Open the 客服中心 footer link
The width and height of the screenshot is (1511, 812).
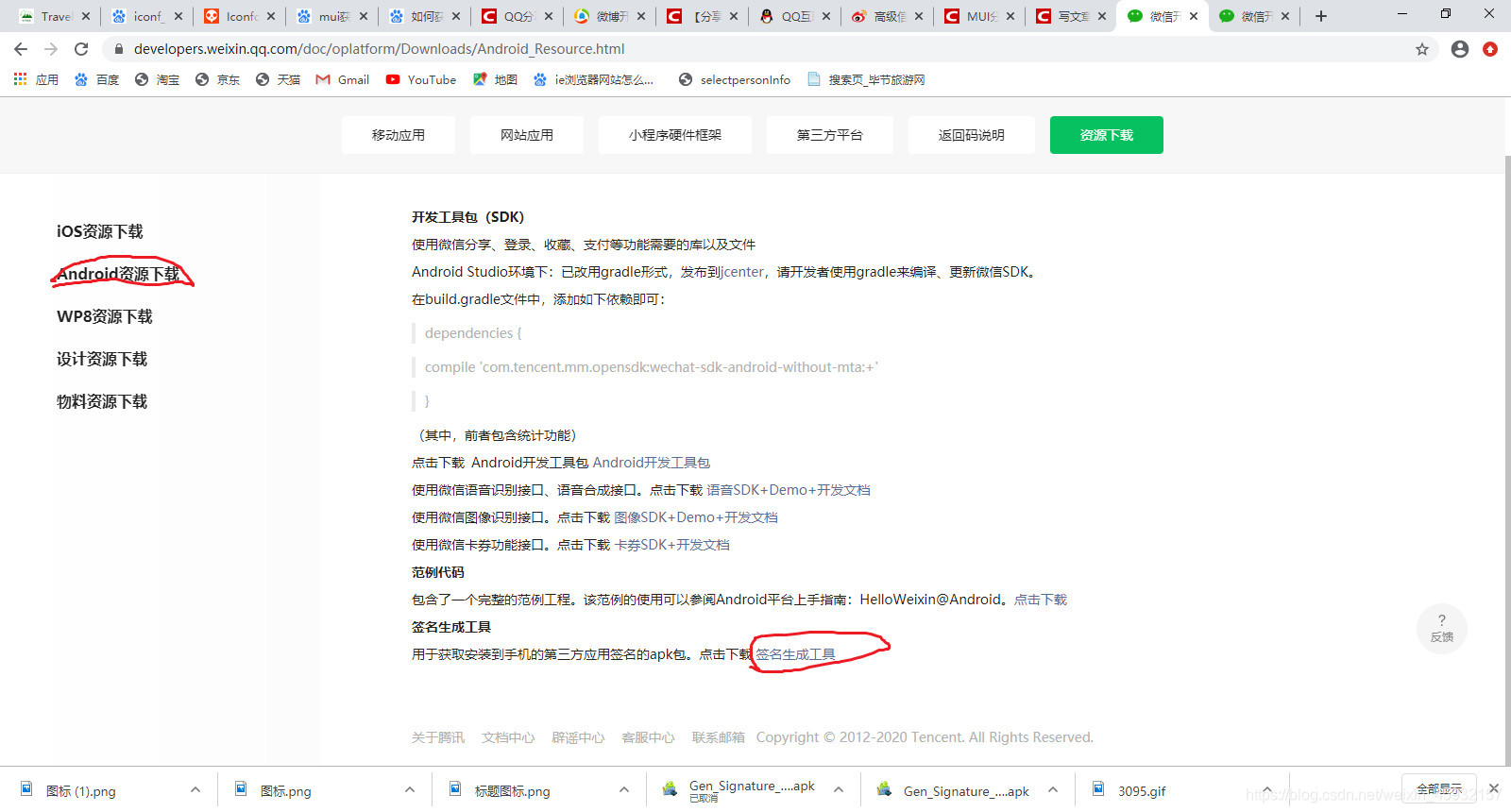pos(648,737)
